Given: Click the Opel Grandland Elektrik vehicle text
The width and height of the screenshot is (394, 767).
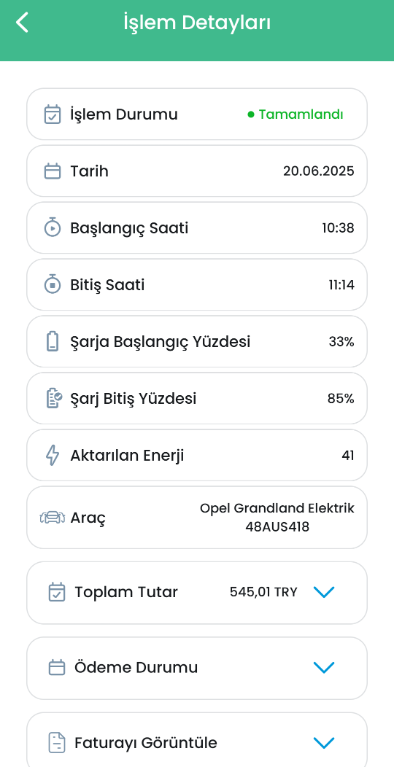Looking at the screenshot, I should coord(277,508).
